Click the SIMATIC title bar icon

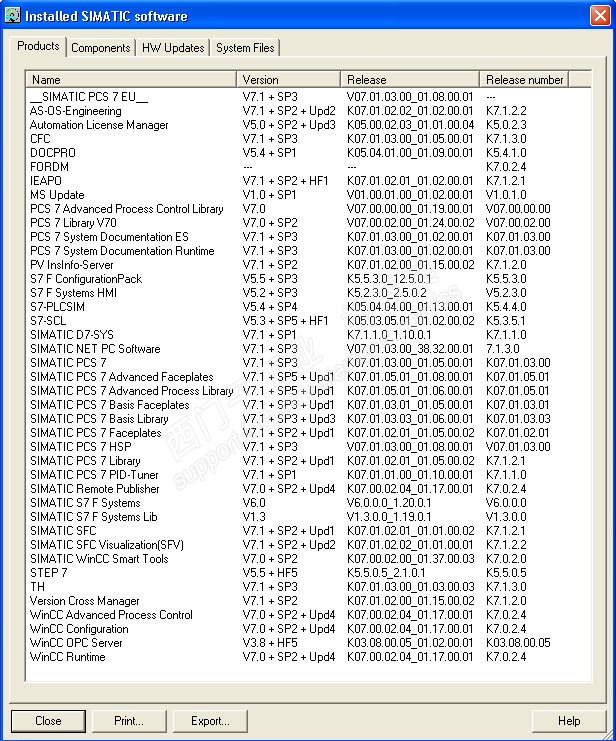pyautogui.click(x=13, y=15)
